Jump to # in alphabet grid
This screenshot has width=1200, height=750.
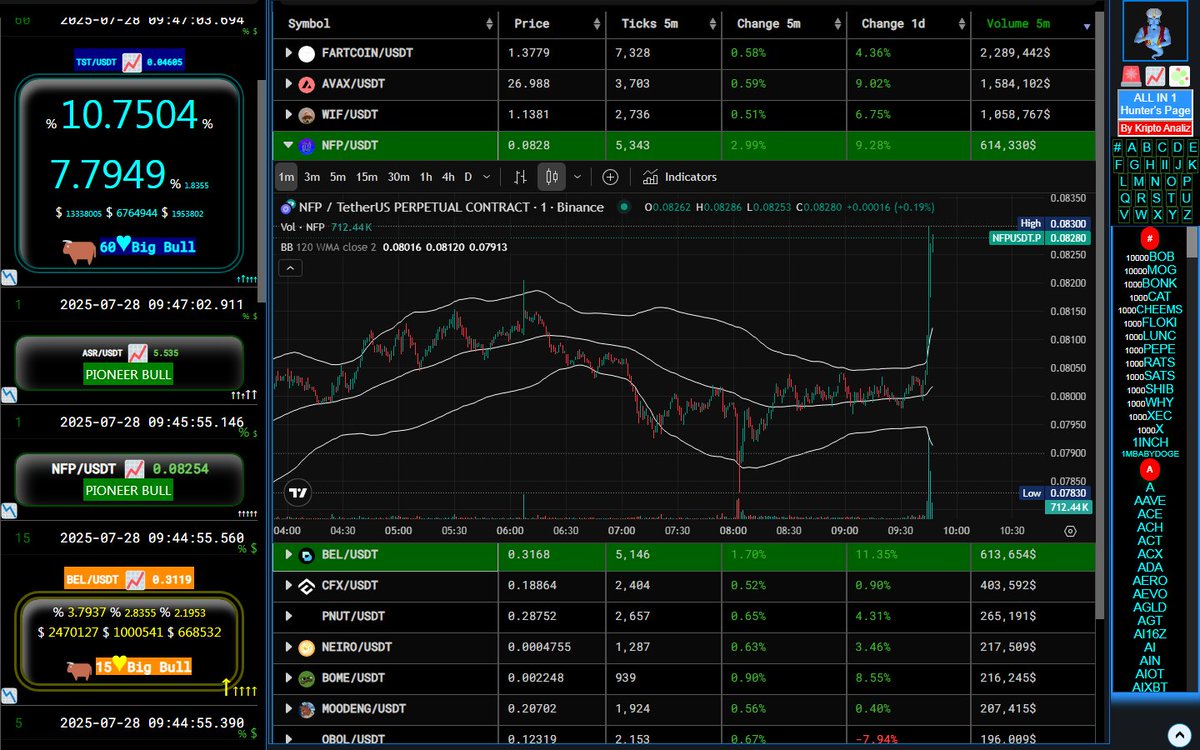click(1117, 148)
